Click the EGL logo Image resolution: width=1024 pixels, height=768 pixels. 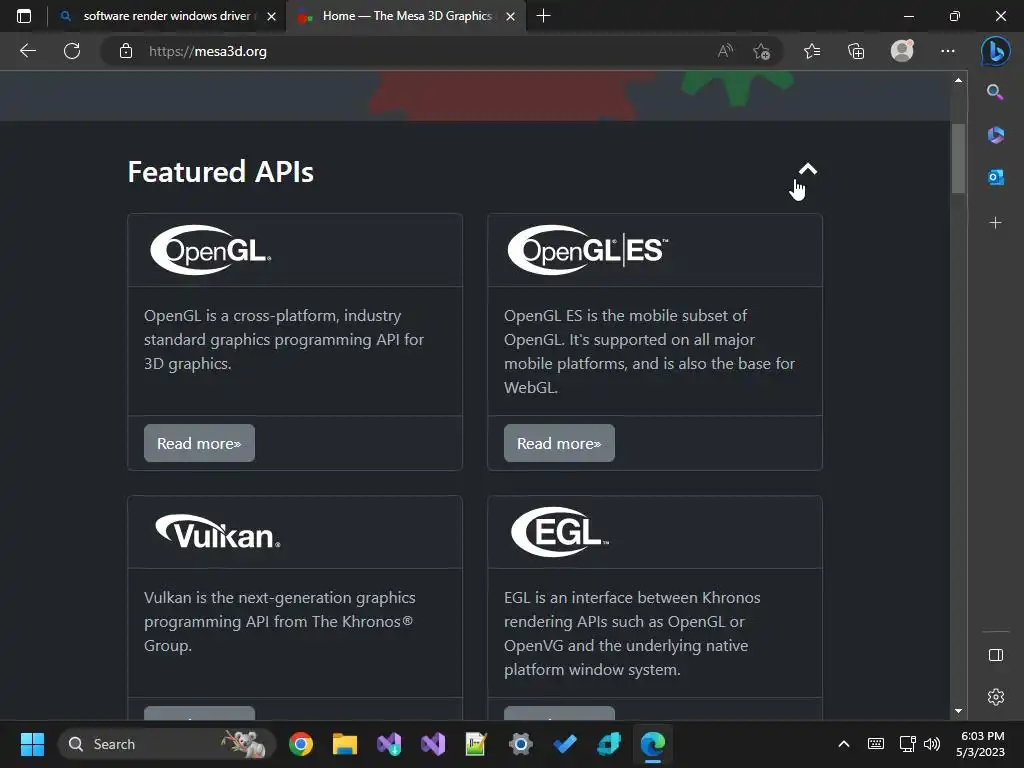[559, 532]
